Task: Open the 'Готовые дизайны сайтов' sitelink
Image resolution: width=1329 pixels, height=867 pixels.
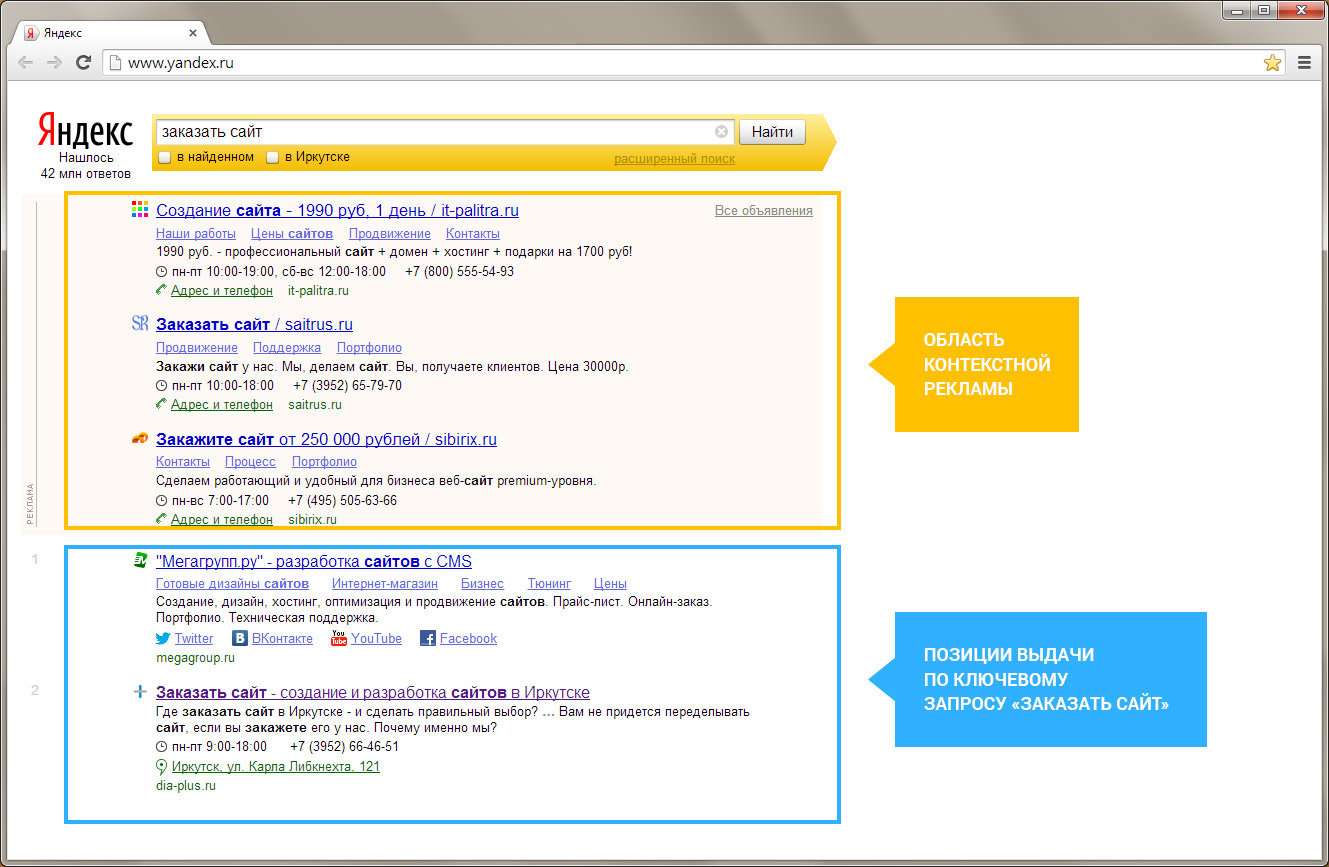Action: [232, 584]
